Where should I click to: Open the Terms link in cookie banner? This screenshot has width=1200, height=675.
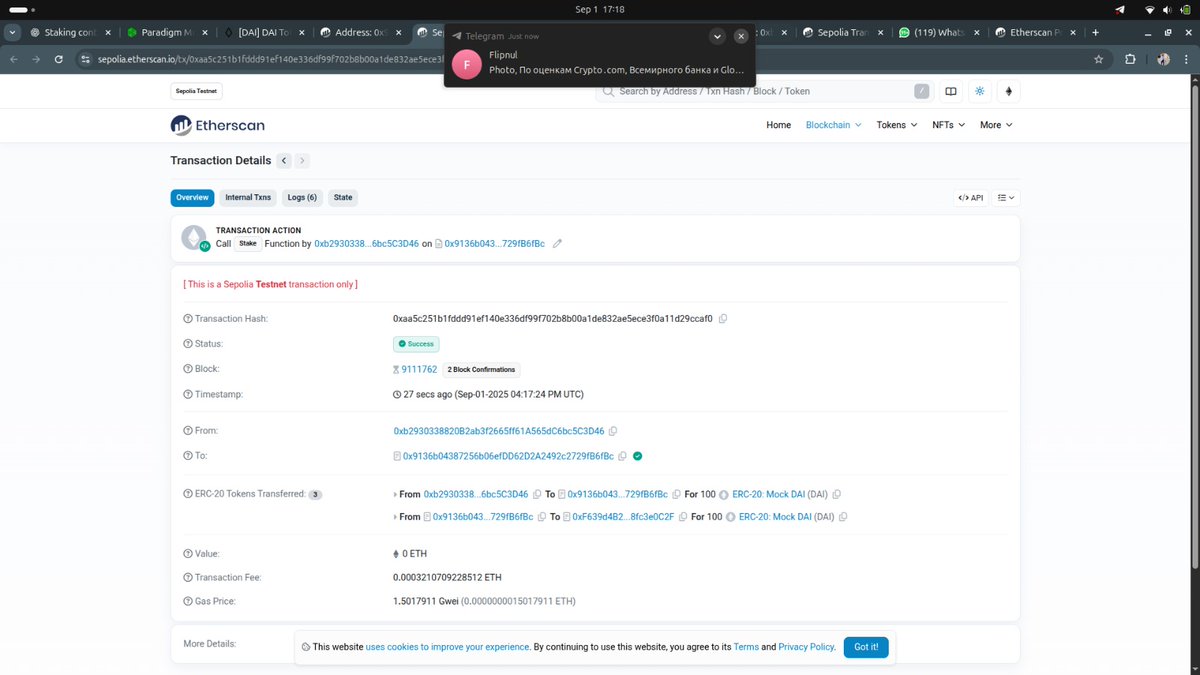(746, 647)
